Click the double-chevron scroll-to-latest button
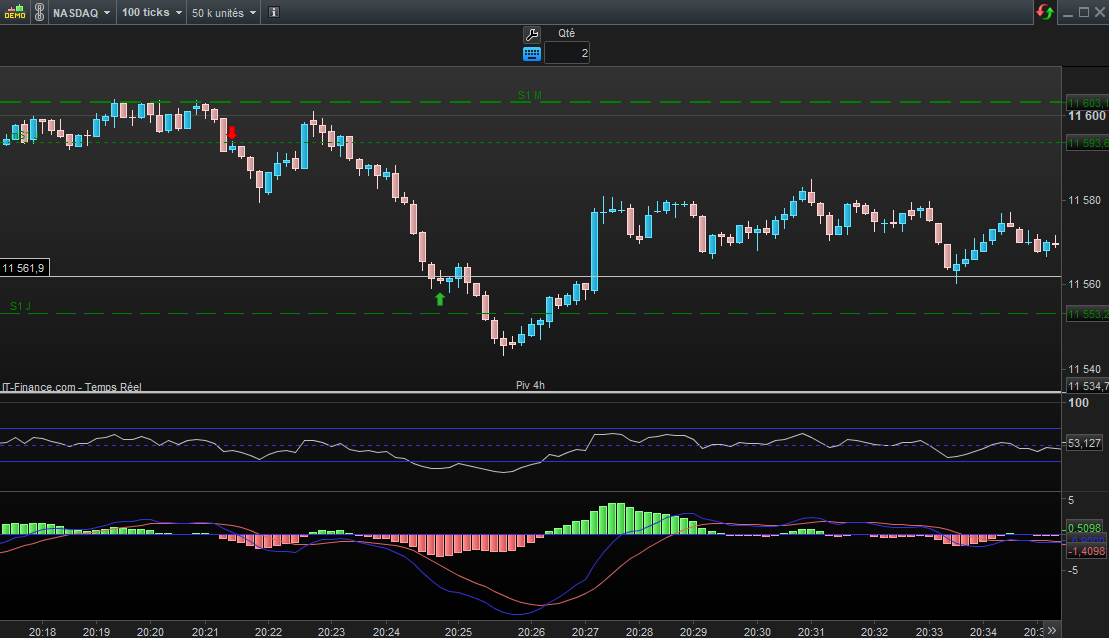1109x638 pixels. pos(1051,630)
